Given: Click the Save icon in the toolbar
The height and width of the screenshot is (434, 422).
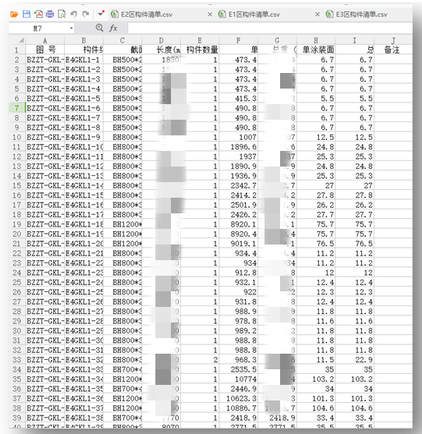Looking at the screenshot, I should pyautogui.click(x=26, y=14).
